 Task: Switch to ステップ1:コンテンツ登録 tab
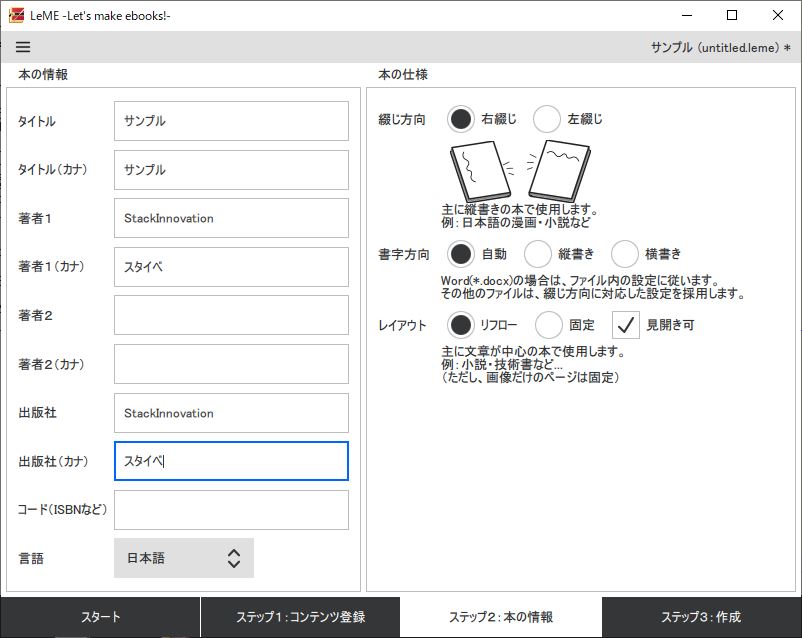point(300,617)
